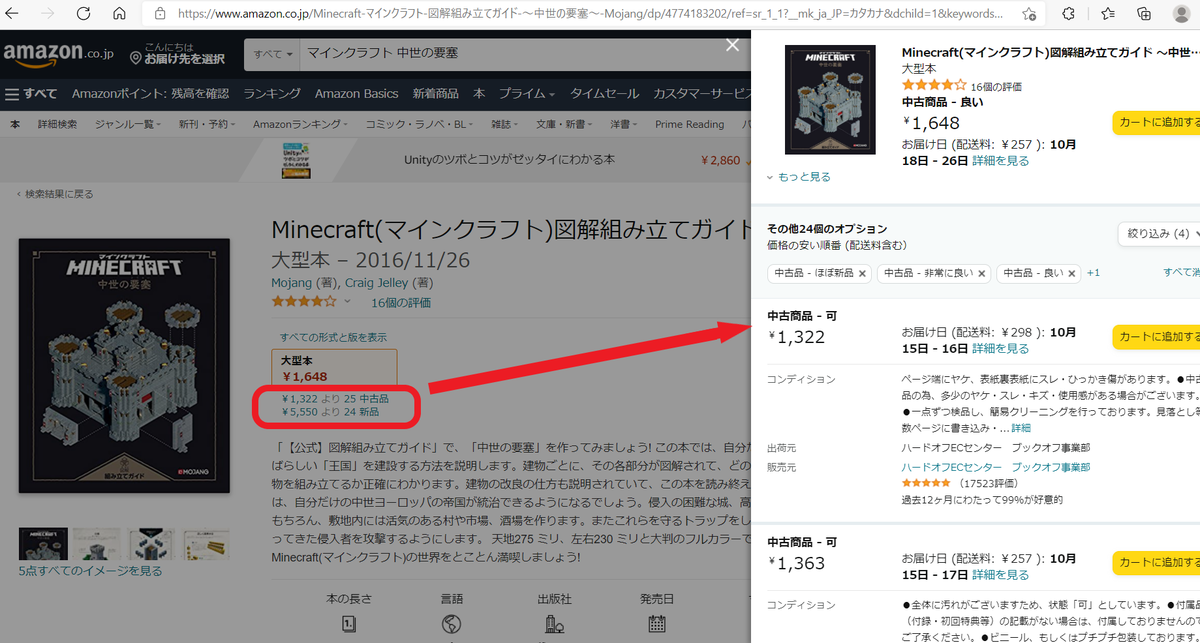Image resolution: width=1200 pixels, height=643 pixels.
Task: Open the Mojang author link
Action: point(292,282)
